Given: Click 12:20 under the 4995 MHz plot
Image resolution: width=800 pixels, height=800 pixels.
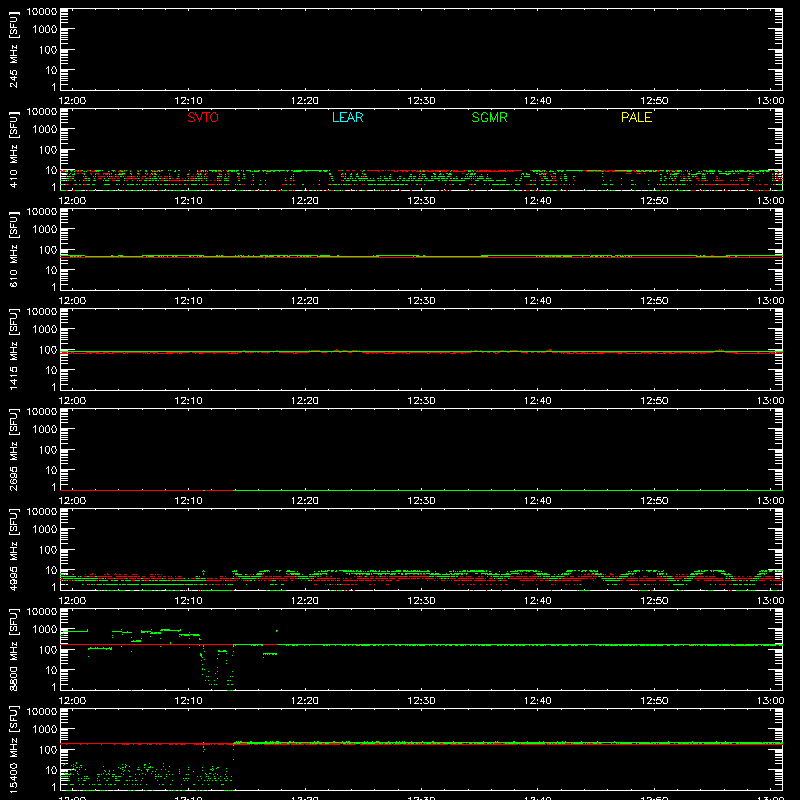Looking at the screenshot, I should (305, 601).
